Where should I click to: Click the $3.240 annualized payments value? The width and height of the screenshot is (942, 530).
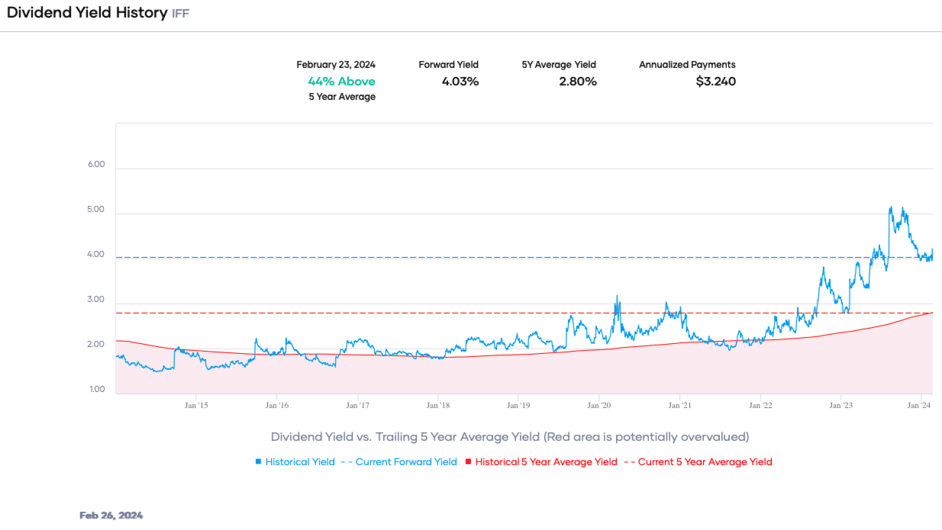(x=716, y=82)
